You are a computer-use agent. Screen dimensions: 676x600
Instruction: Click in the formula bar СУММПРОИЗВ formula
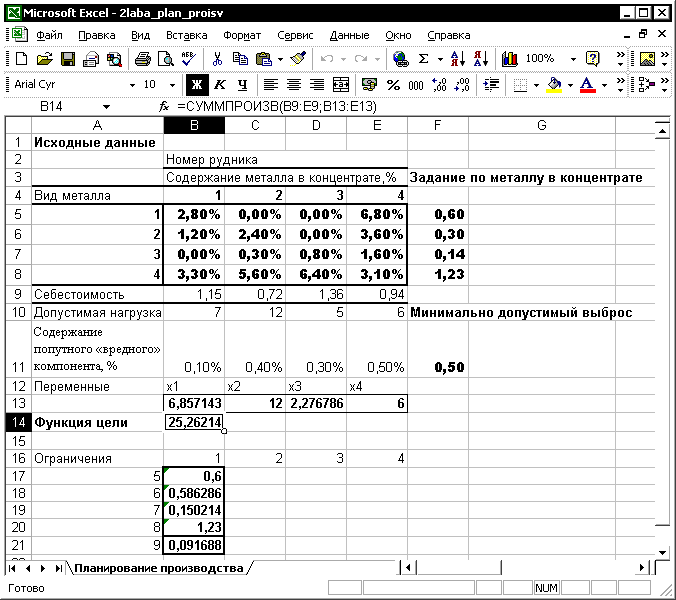(x=277, y=106)
